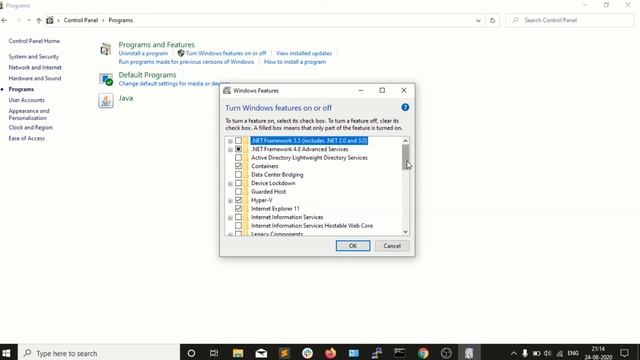Screen dimensions: 640x360
Task: Go back with the back arrow
Action: [x=4, y=20]
